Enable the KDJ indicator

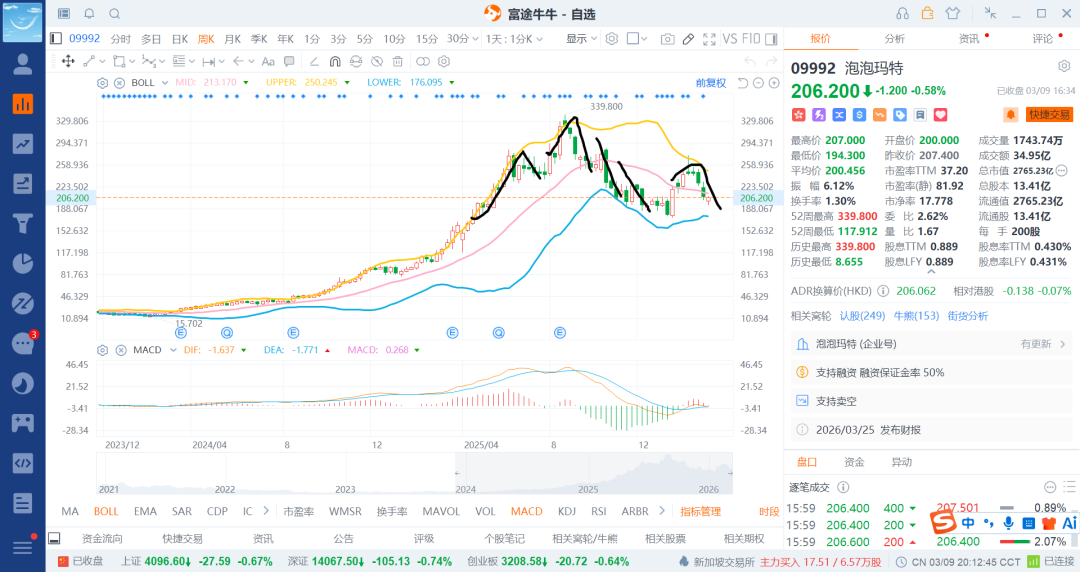coord(567,511)
